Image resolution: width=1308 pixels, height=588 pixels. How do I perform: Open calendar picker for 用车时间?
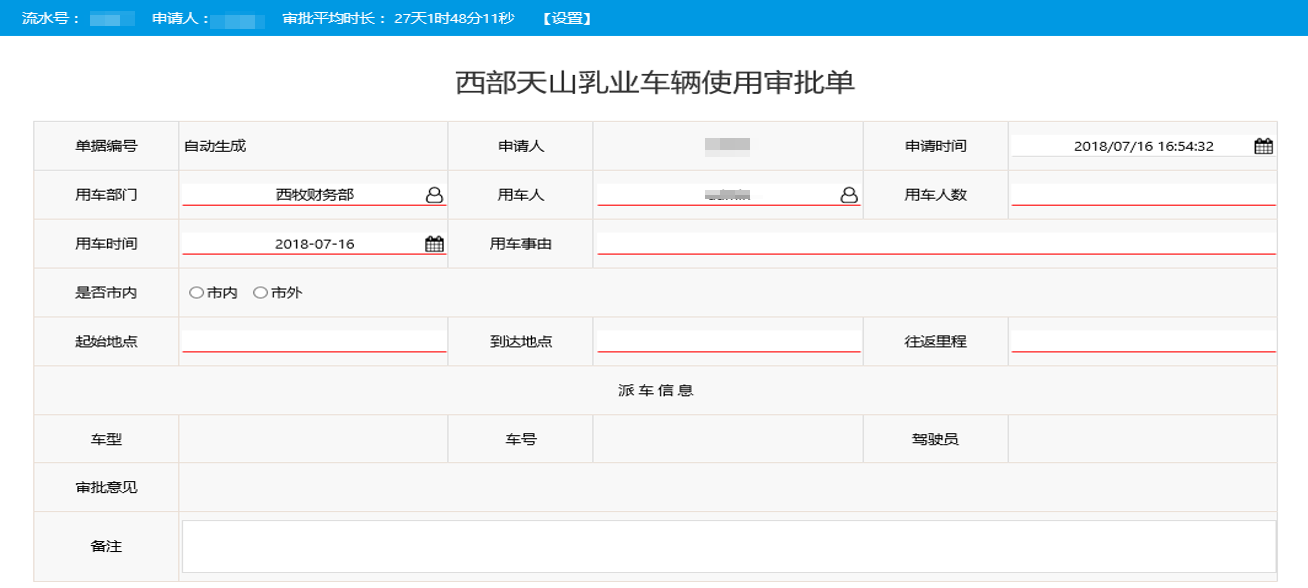[x=434, y=244]
